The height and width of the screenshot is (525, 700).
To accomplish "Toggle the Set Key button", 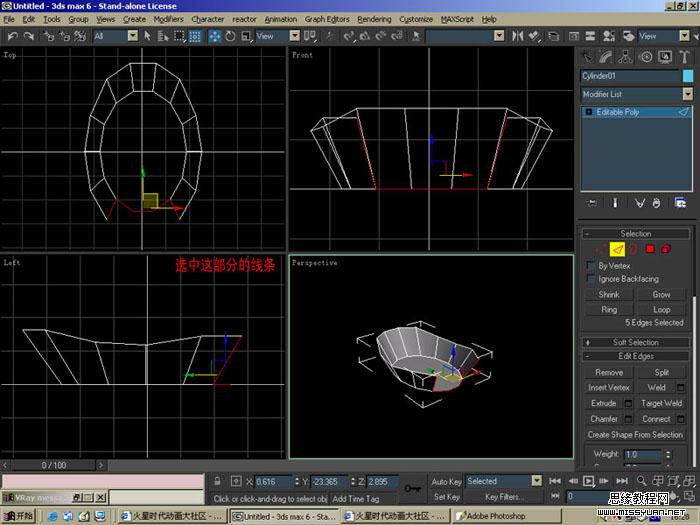I will pyautogui.click(x=446, y=496).
